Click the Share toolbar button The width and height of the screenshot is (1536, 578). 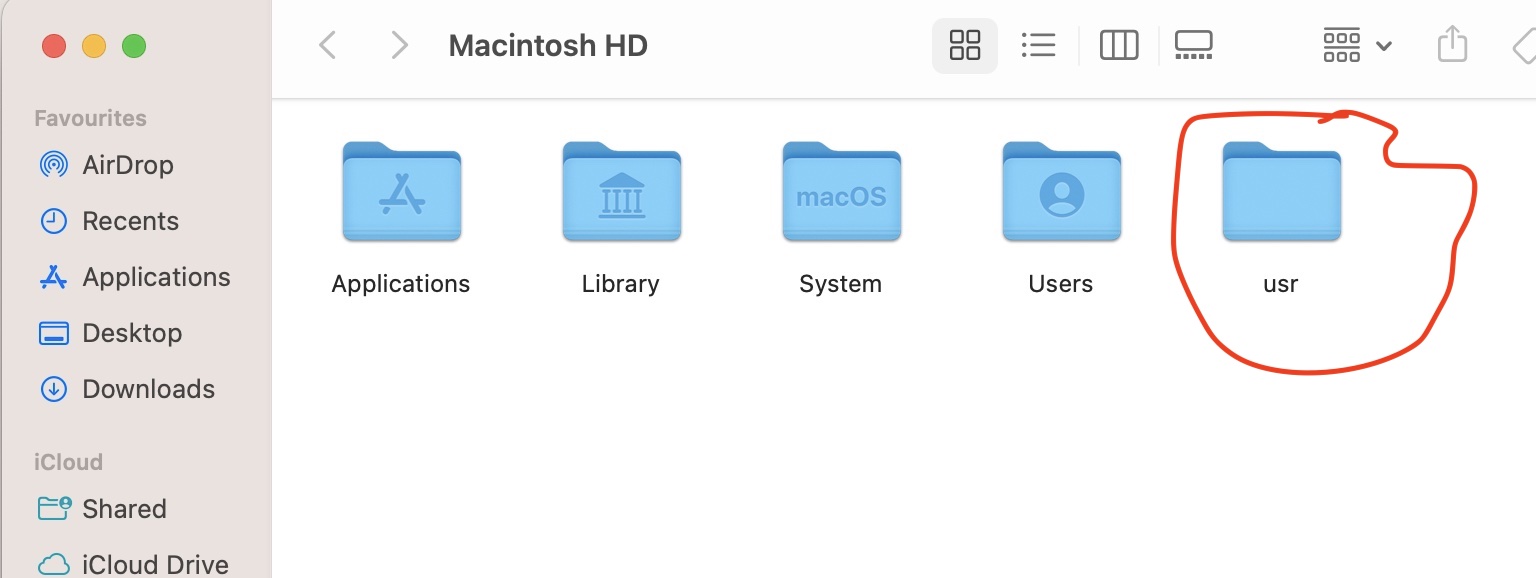pyautogui.click(x=1452, y=44)
